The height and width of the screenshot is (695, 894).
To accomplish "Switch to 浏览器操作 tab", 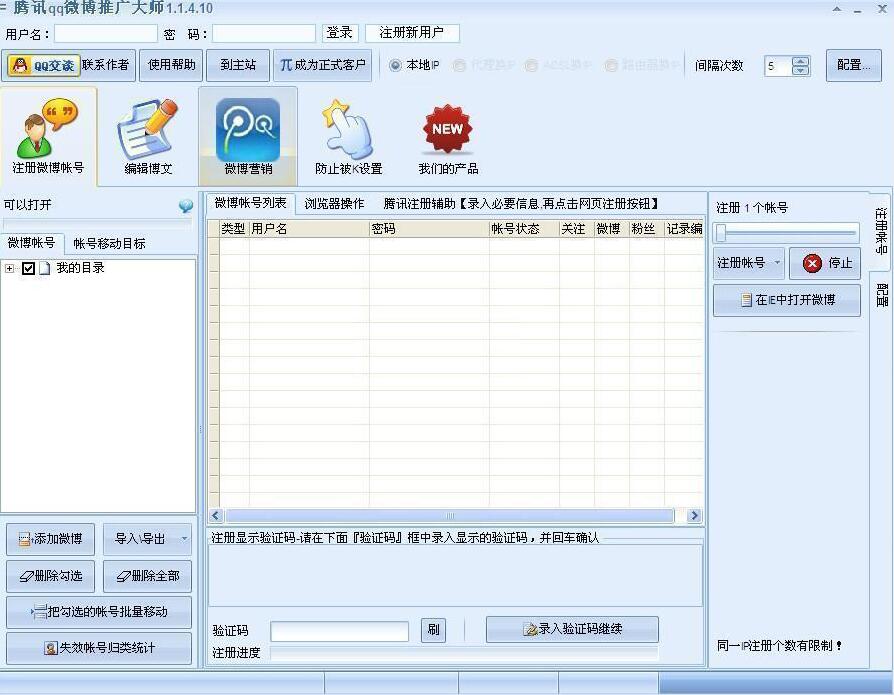I will (x=334, y=204).
